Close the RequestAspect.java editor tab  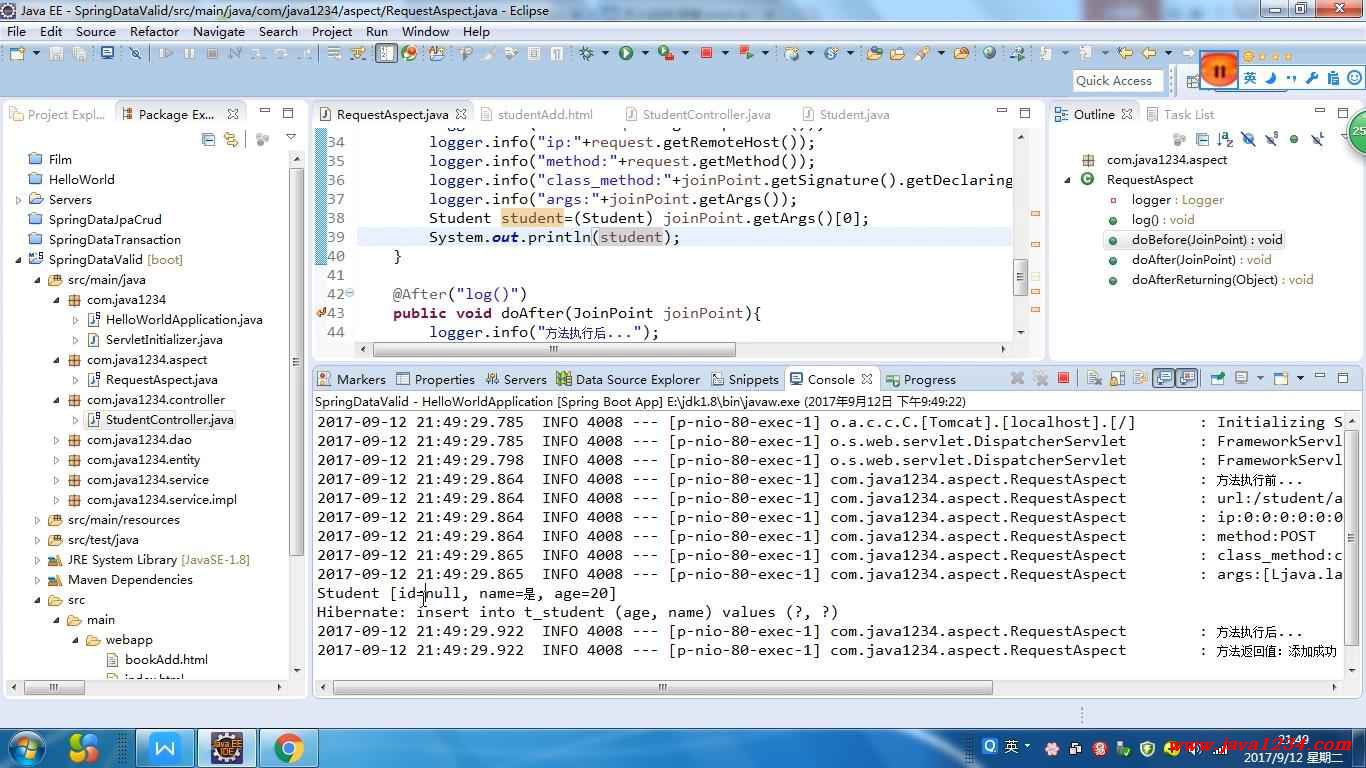[x=461, y=114]
